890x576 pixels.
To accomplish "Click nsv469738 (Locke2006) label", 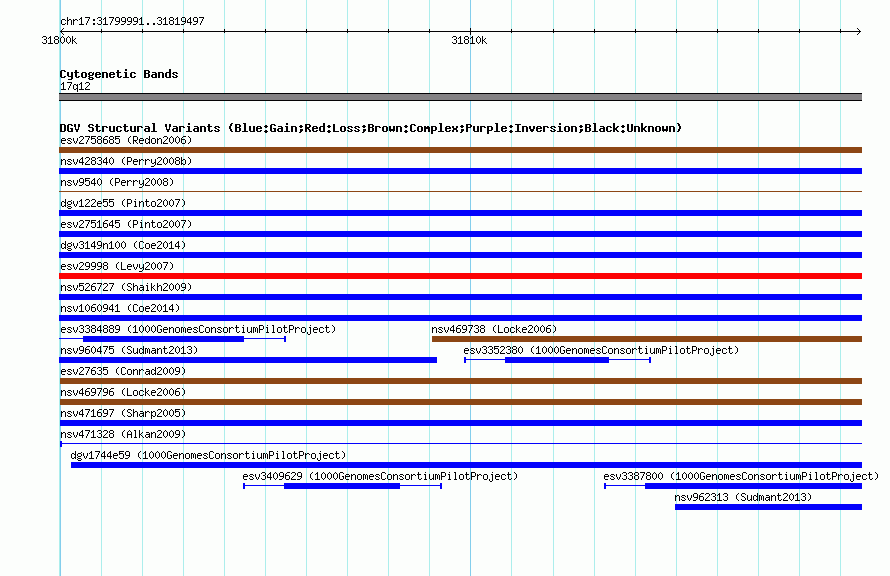I will pos(494,329).
